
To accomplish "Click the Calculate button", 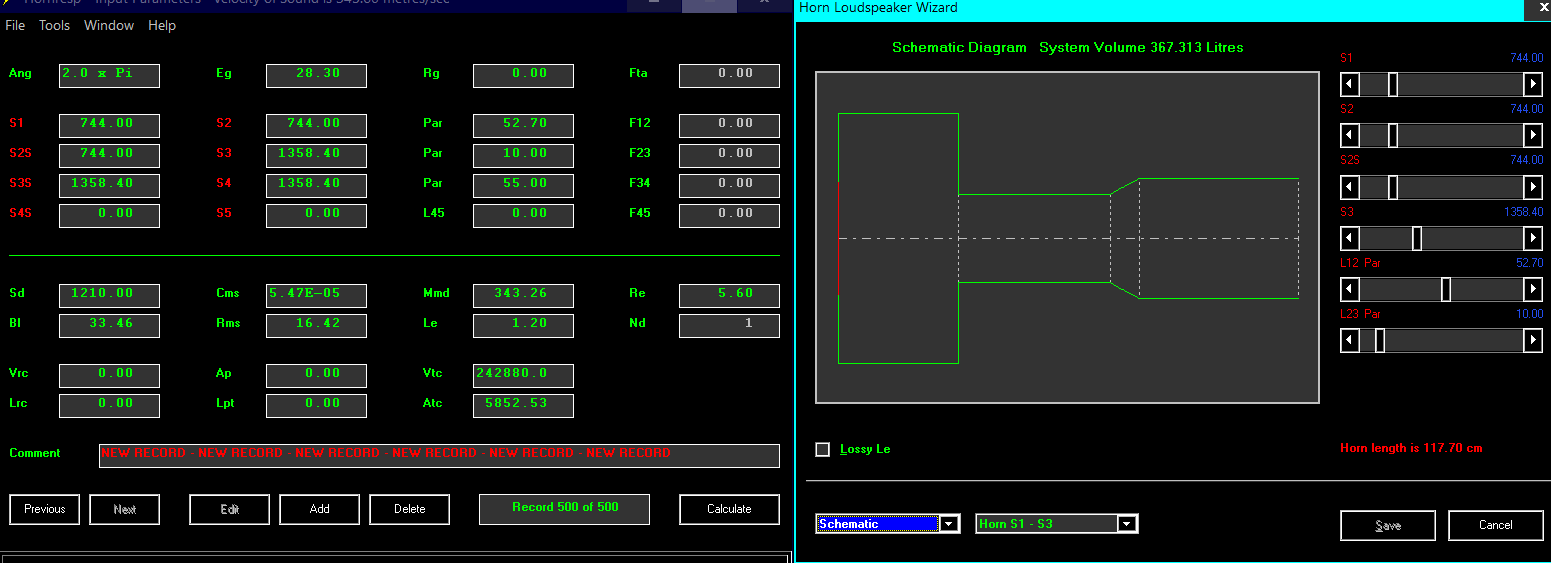I will [x=729, y=509].
